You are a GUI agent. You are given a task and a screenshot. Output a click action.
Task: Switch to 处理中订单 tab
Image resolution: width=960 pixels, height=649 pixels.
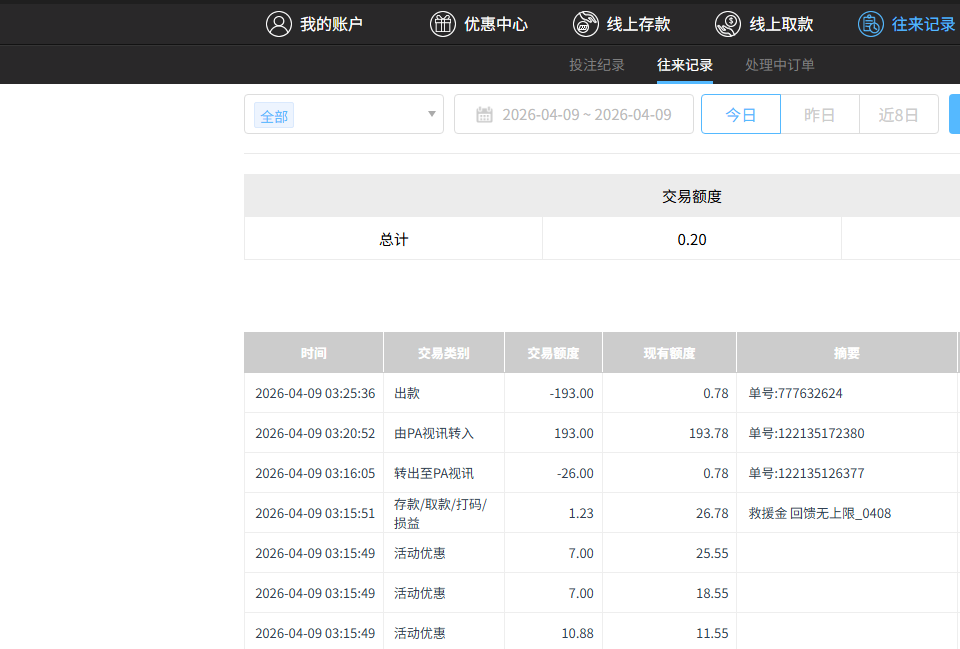point(780,65)
